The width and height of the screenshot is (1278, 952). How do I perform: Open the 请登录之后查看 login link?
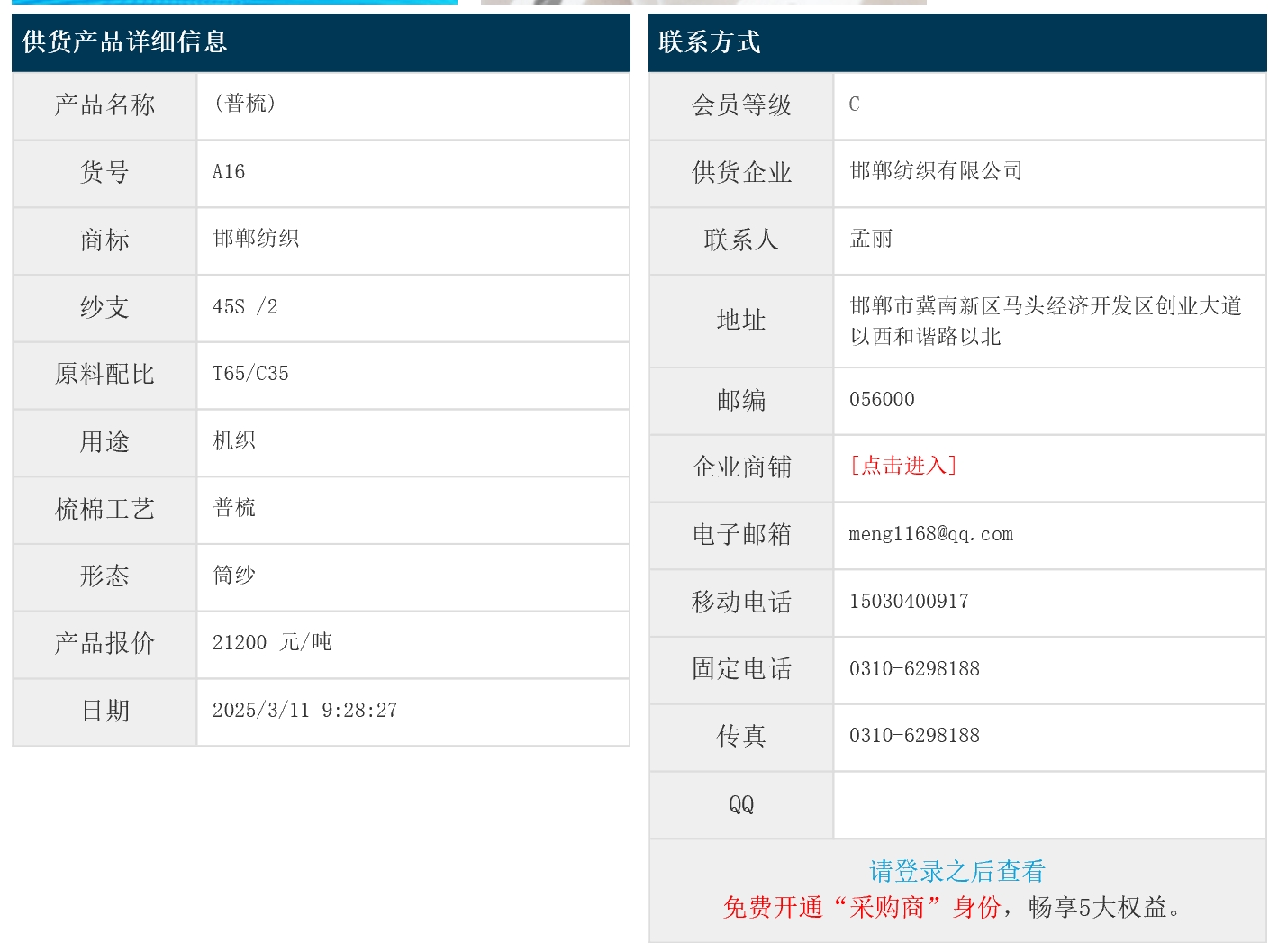pyautogui.click(x=956, y=871)
